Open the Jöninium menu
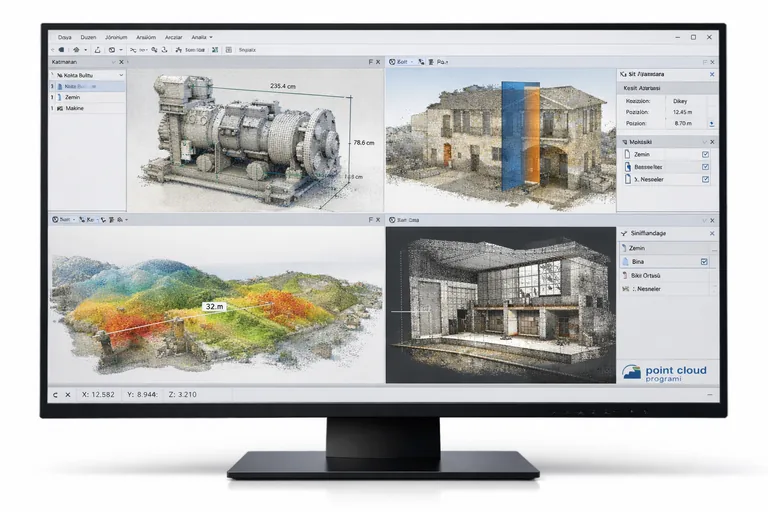768x512 pixels. (x=116, y=37)
